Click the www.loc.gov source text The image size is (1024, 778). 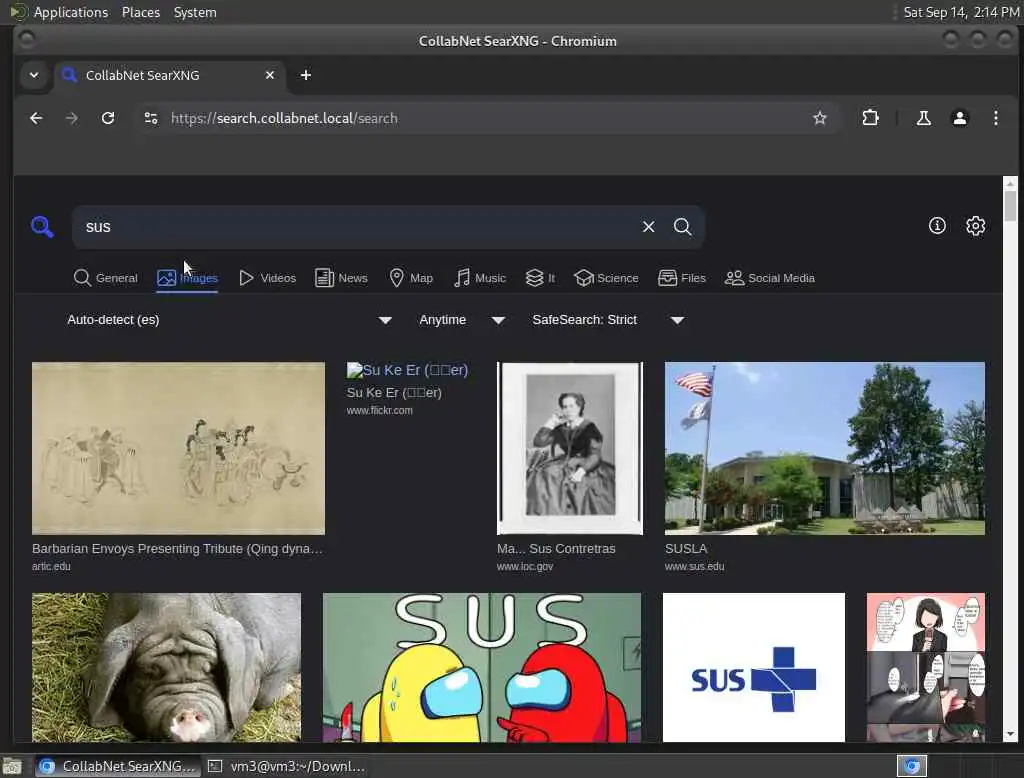point(525,567)
